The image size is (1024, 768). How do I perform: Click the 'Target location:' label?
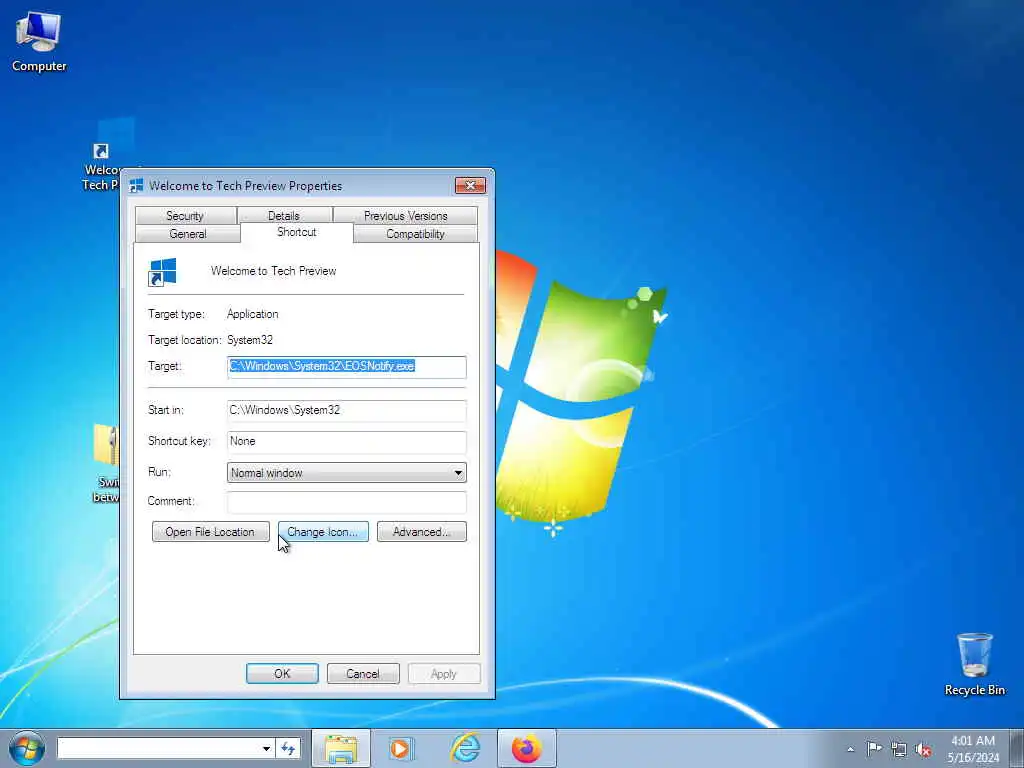pyautogui.click(x=184, y=340)
